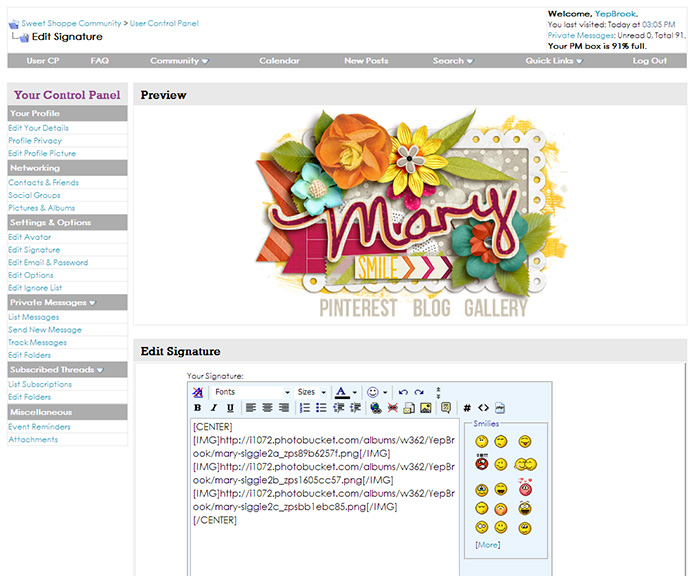
Task: Click the Remove Text Formatting icon
Action: (198, 392)
